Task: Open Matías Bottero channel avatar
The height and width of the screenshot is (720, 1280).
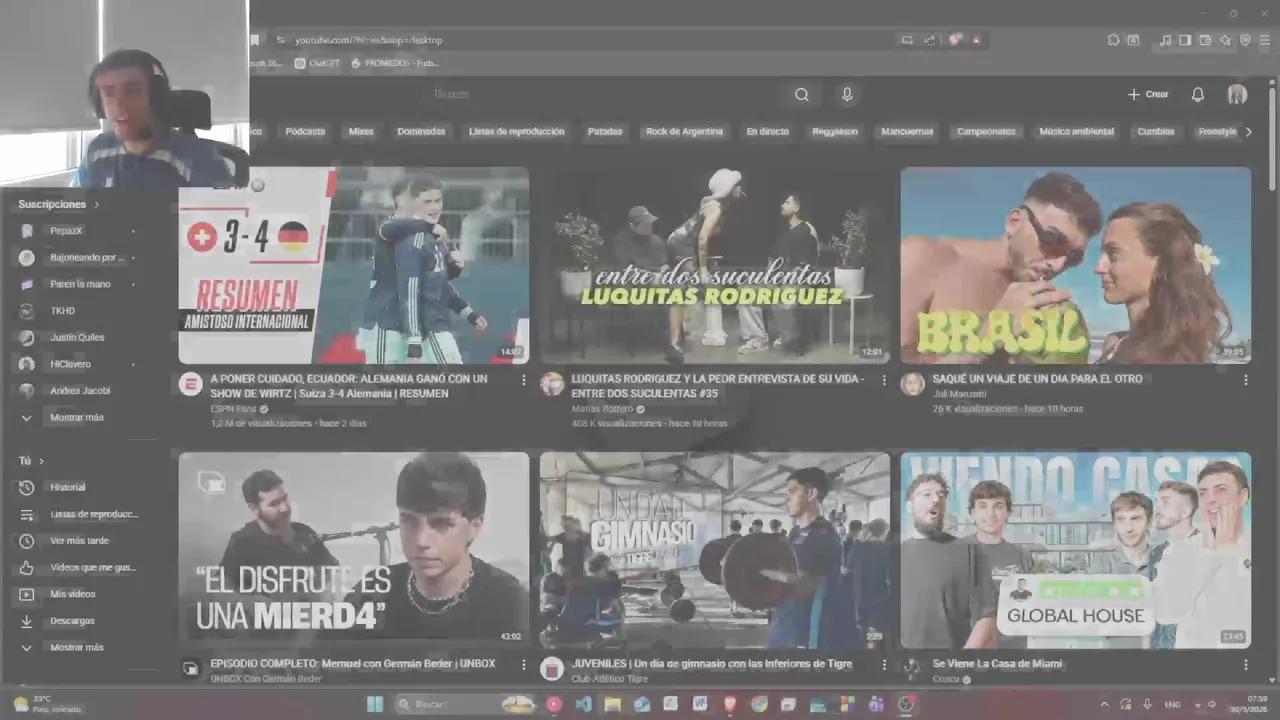Action: pos(552,385)
